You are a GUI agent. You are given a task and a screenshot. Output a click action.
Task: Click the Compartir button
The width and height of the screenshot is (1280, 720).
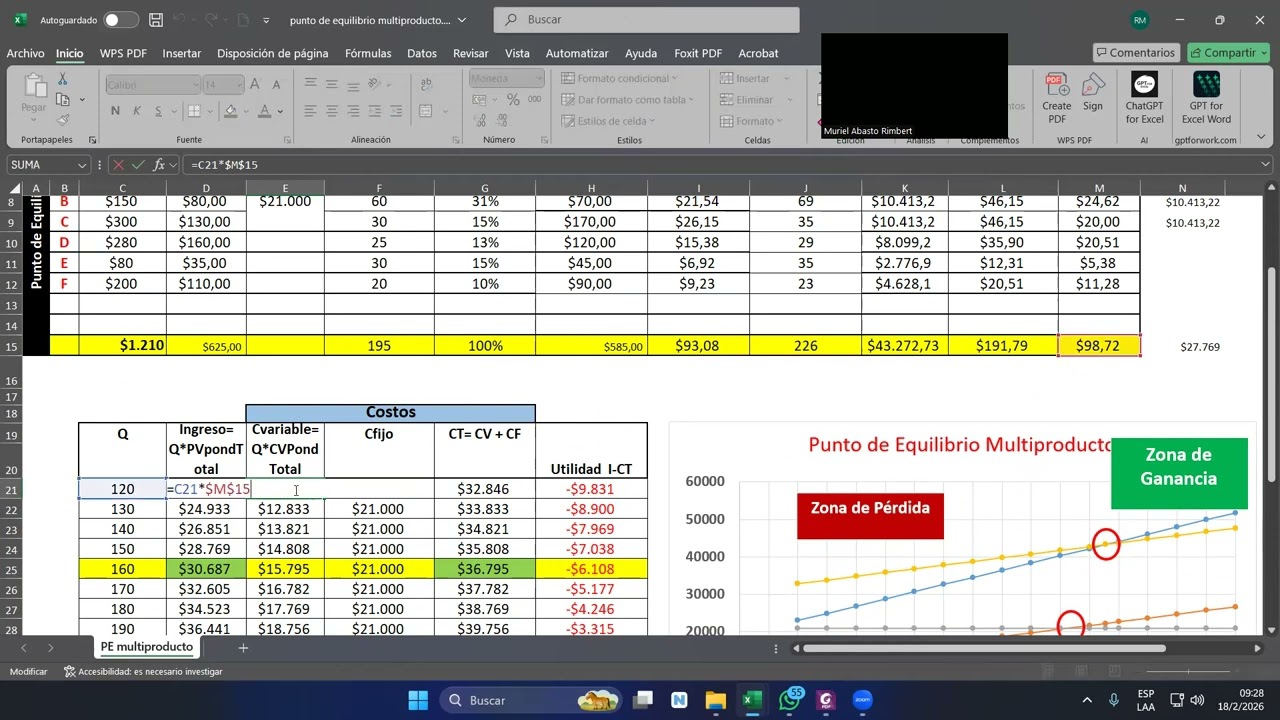coord(1227,52)
